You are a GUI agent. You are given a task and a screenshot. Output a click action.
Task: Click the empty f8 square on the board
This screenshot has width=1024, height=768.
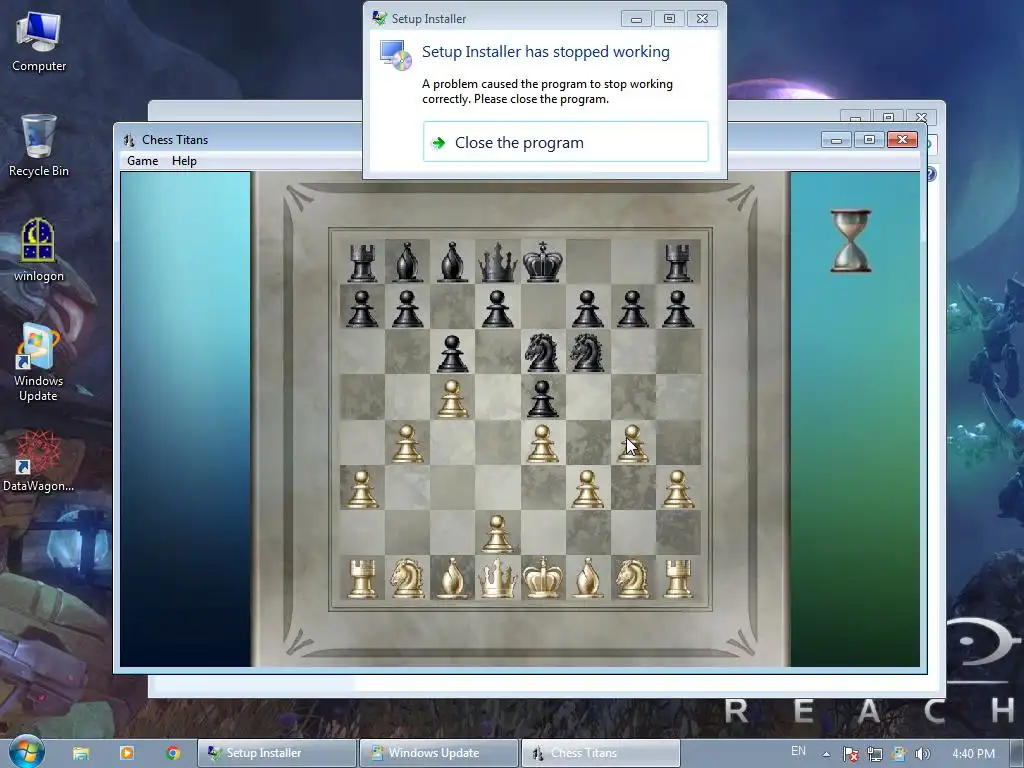click(x=588, y=261)
